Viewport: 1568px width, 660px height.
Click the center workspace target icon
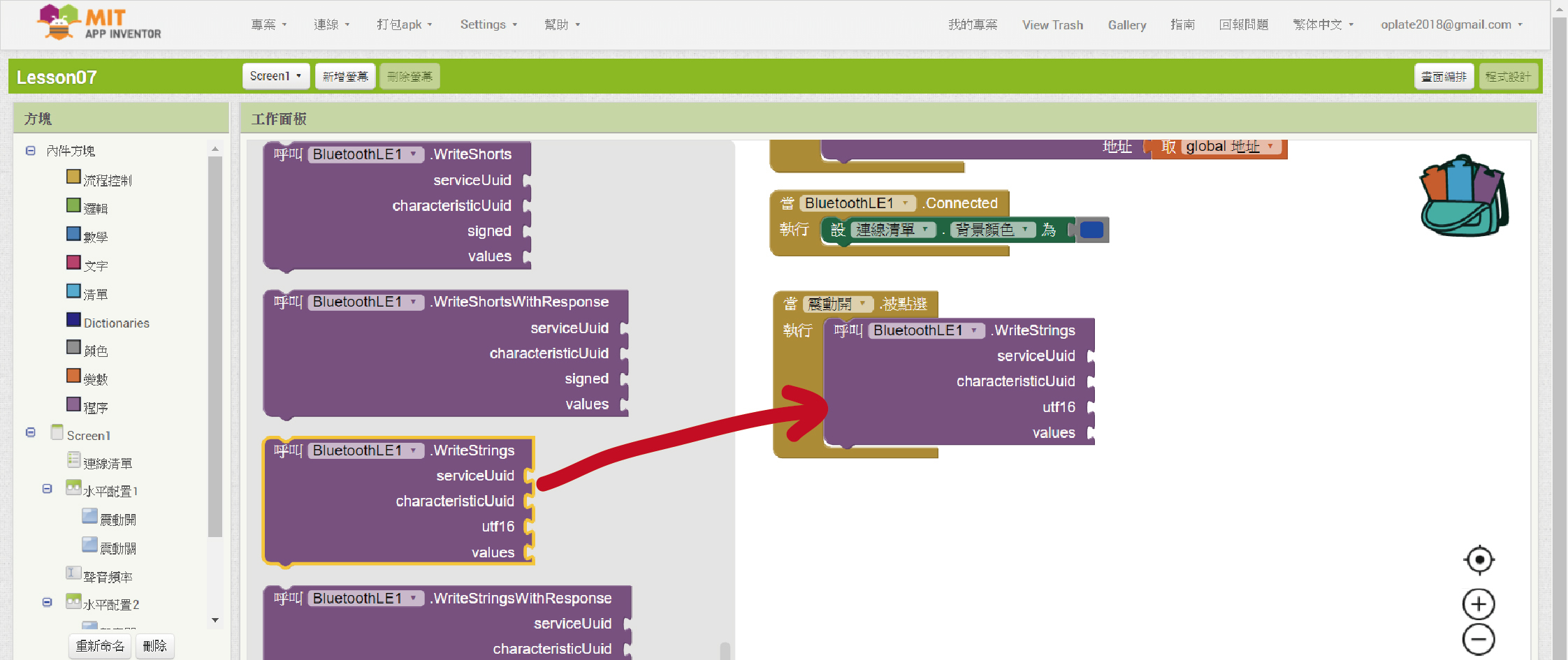1479,559
